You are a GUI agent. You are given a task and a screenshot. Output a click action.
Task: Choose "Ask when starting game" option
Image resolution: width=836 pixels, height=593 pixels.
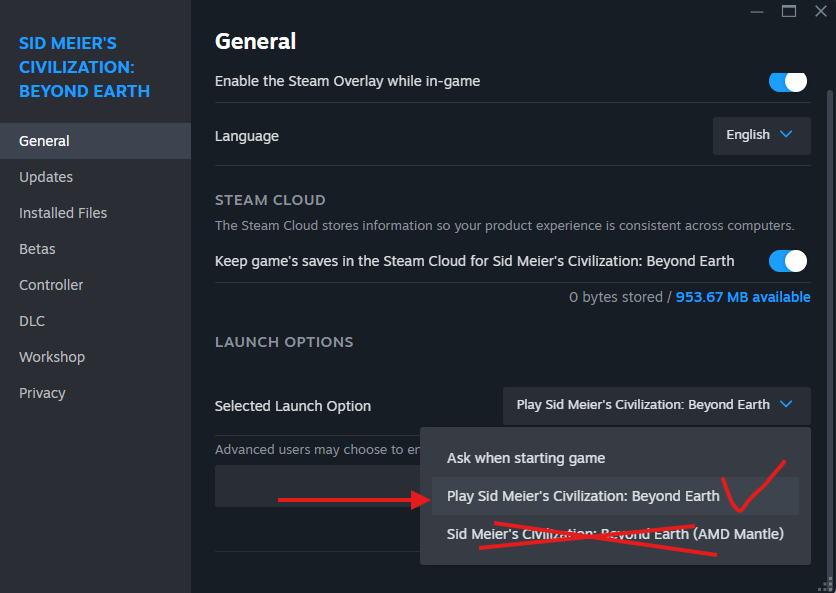(x=526, y=458)
